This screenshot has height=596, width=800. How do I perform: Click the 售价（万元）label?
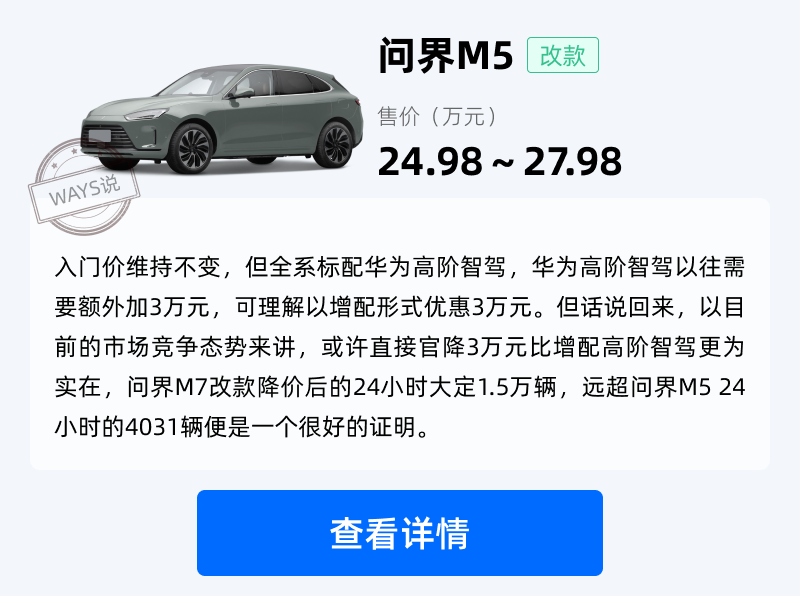click(x=437, y=116)
